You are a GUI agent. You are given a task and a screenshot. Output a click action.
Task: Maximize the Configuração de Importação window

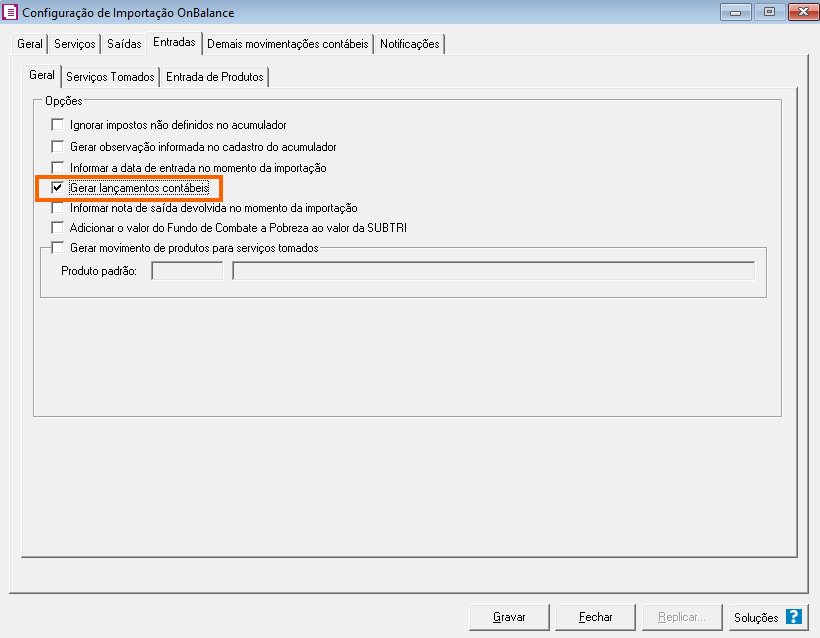[x=769, y=12]
